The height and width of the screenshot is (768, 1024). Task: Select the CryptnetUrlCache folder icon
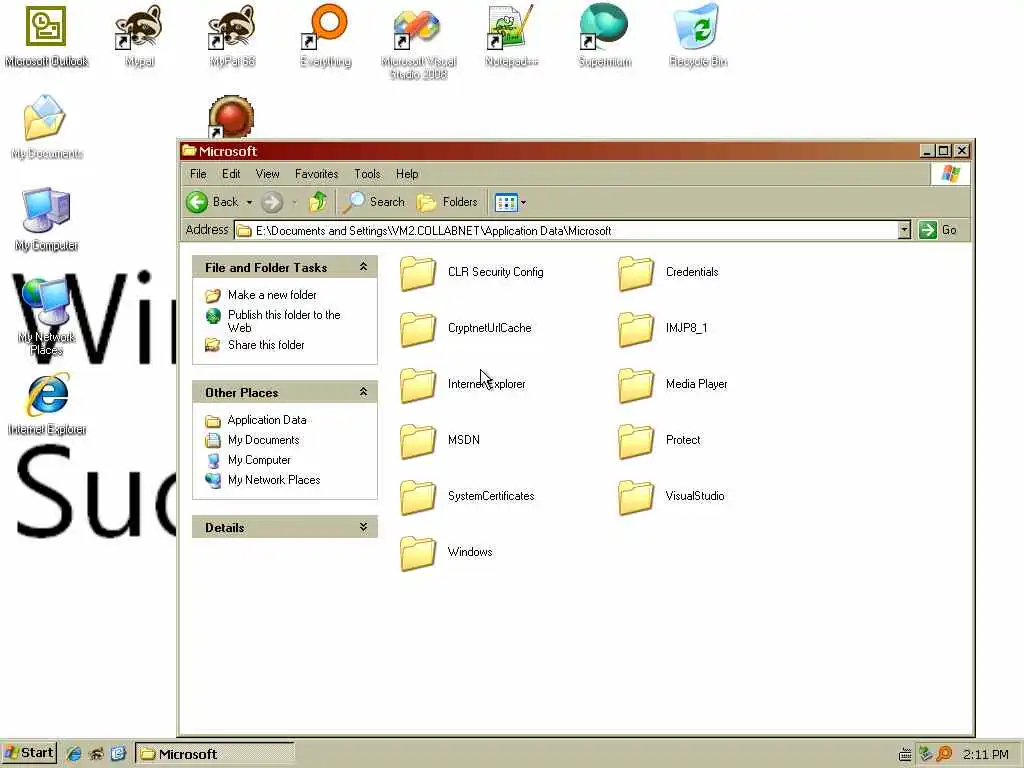click(418, 329)
